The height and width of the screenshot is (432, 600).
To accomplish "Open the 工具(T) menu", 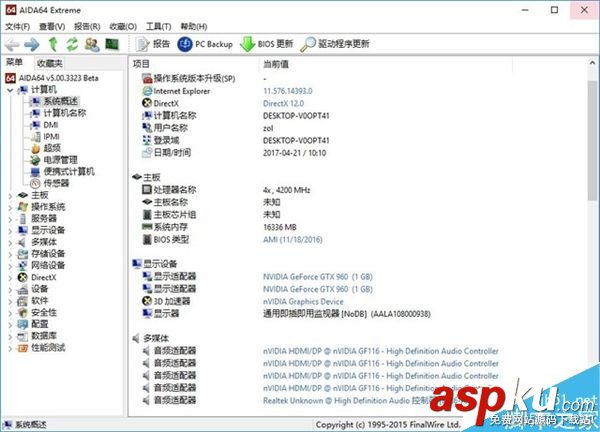I will coord(158,26).
